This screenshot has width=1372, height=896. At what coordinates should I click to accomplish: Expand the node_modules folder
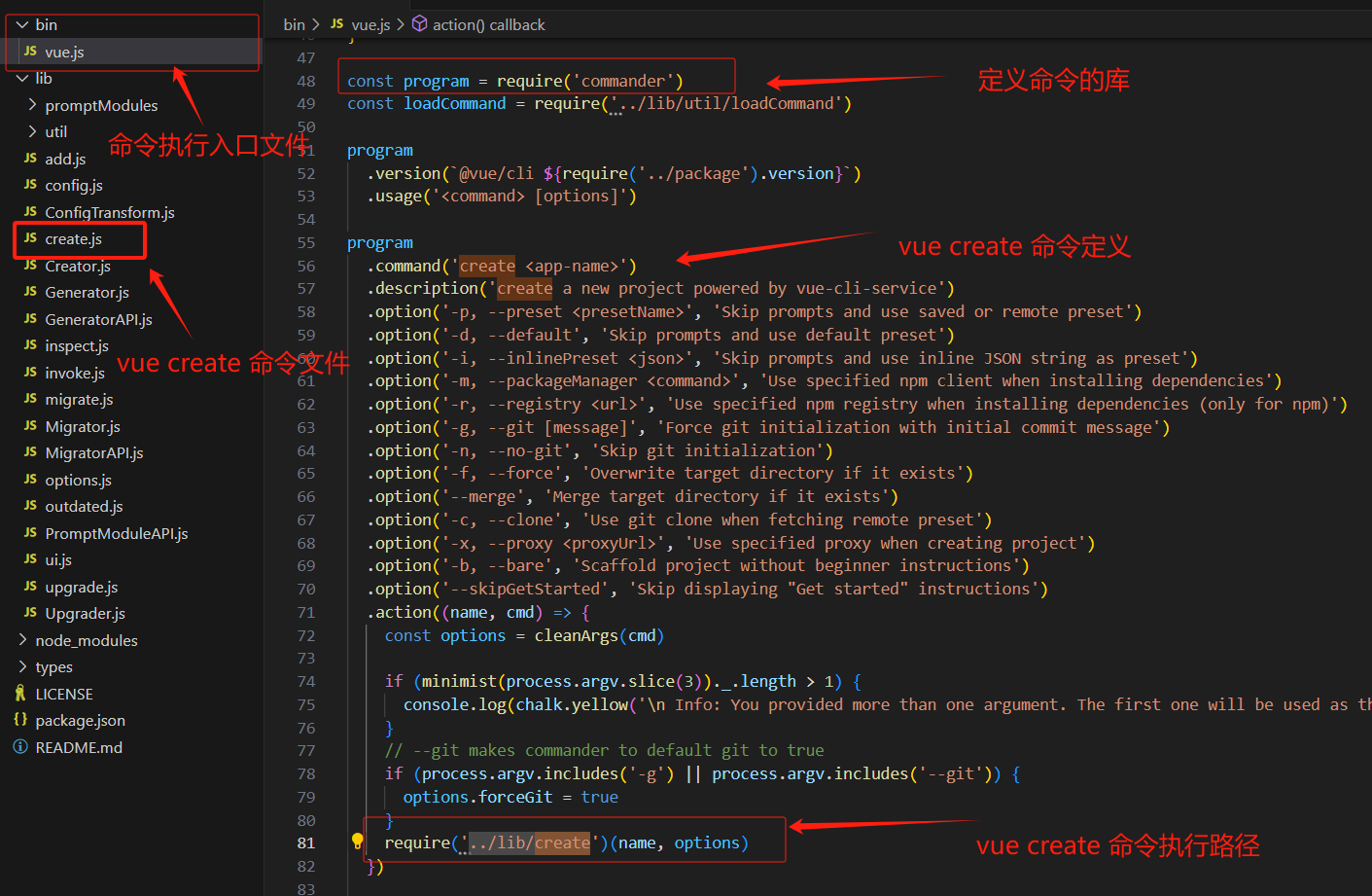click(22, 640)
